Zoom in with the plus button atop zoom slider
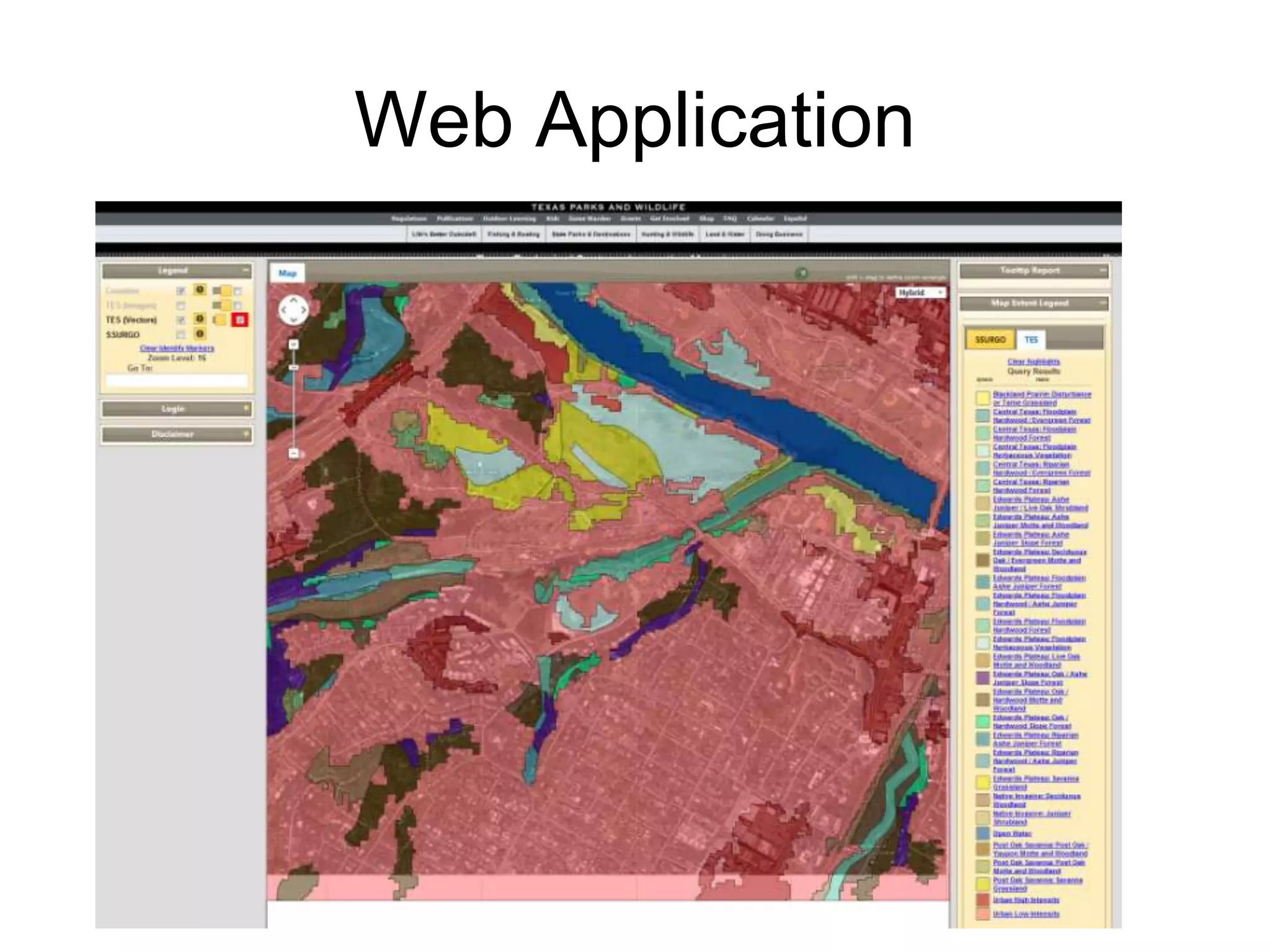Image resolution: width=1270 pixels, height=952 pixels. tap(294, 344)
